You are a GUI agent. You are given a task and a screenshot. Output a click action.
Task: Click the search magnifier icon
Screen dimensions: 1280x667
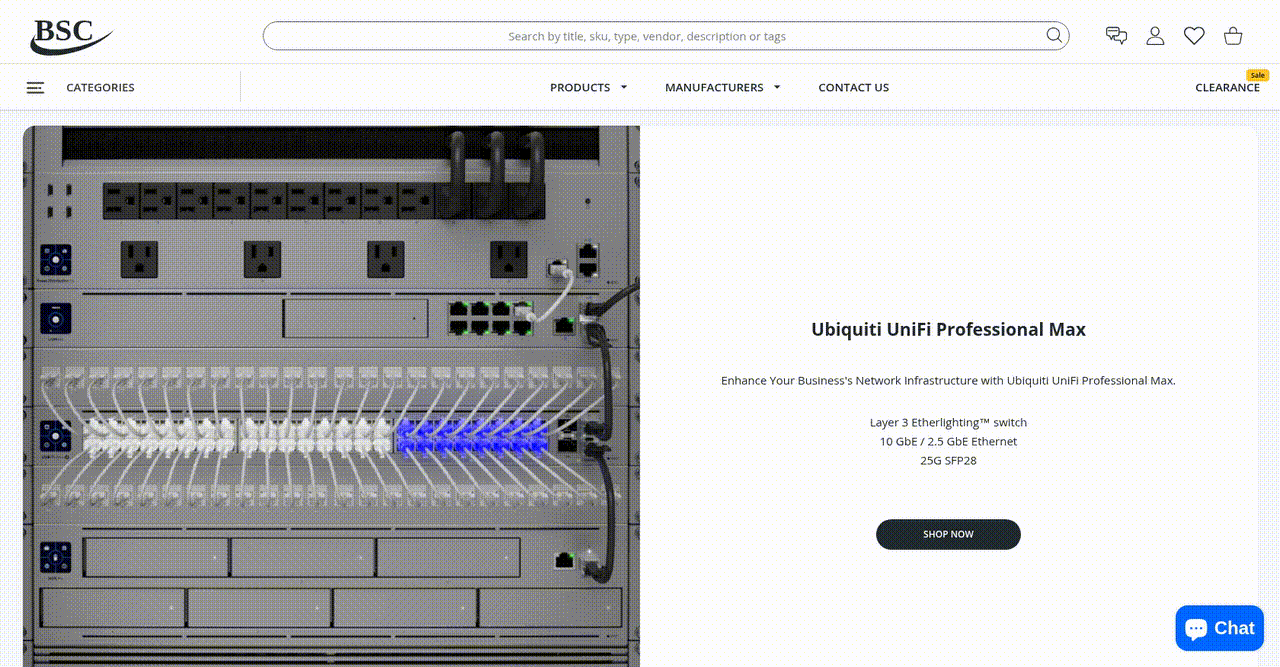1054,36
